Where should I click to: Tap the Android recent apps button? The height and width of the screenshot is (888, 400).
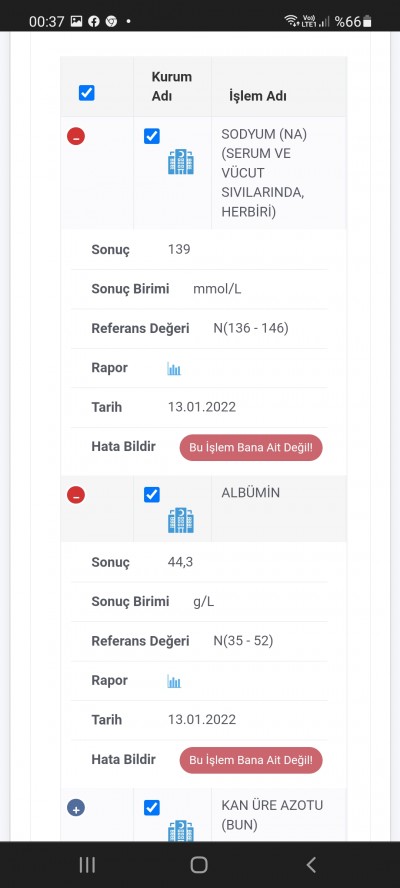[x=87, y=864]
